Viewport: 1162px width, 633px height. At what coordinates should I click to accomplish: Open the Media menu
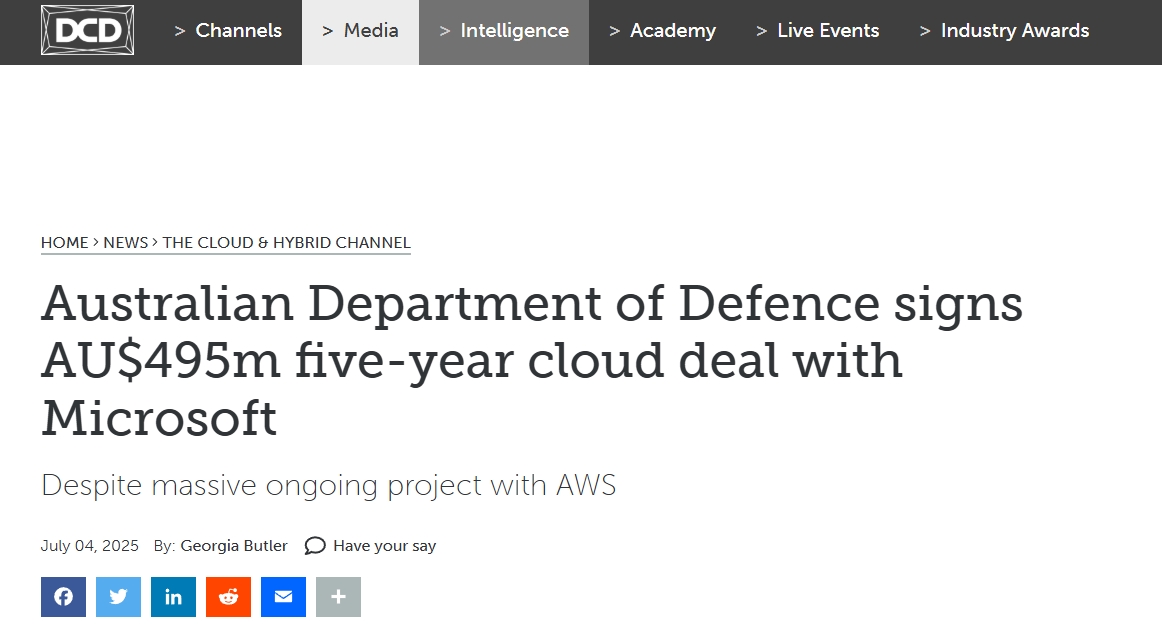pos(360,30)
